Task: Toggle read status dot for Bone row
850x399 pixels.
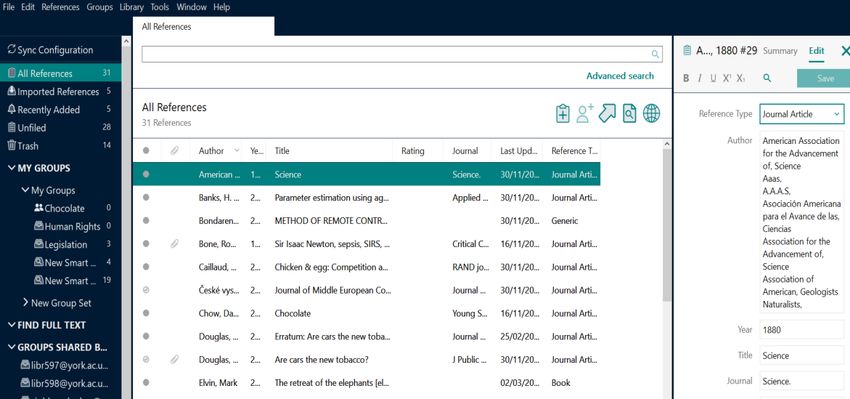Action: [146, 244]
